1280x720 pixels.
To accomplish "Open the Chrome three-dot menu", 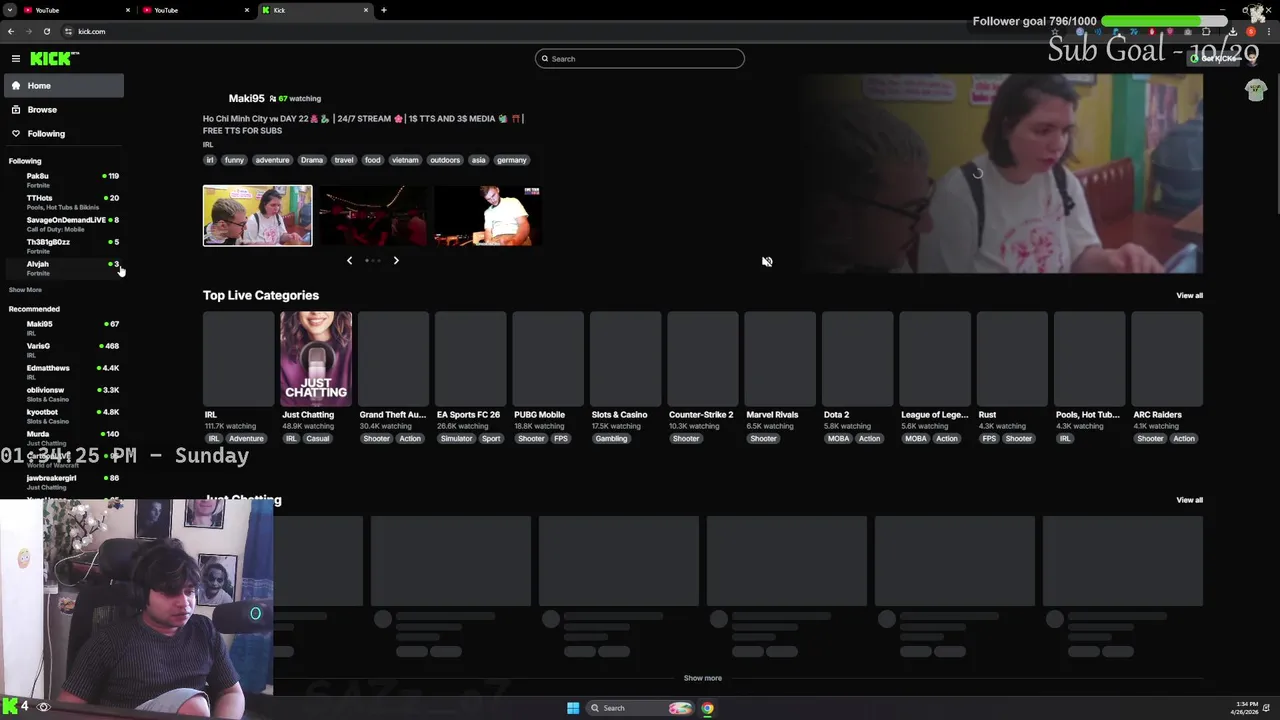I will point(1270,31).
